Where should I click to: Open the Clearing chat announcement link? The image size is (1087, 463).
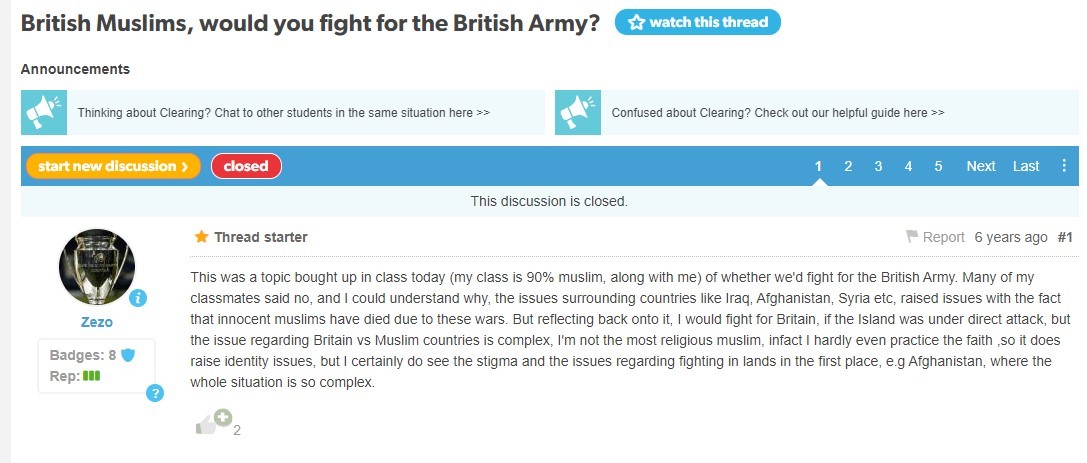tap(284, 113)
